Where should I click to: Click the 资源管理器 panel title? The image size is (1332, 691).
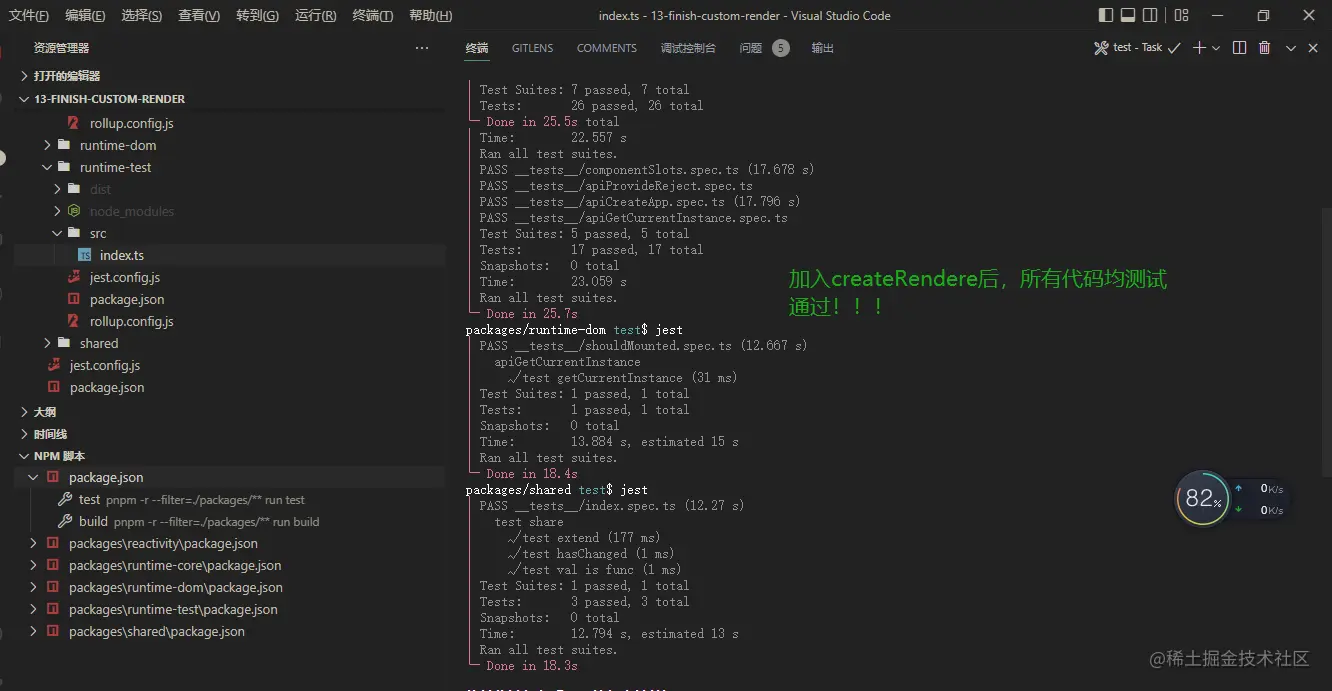click(61, 48)
